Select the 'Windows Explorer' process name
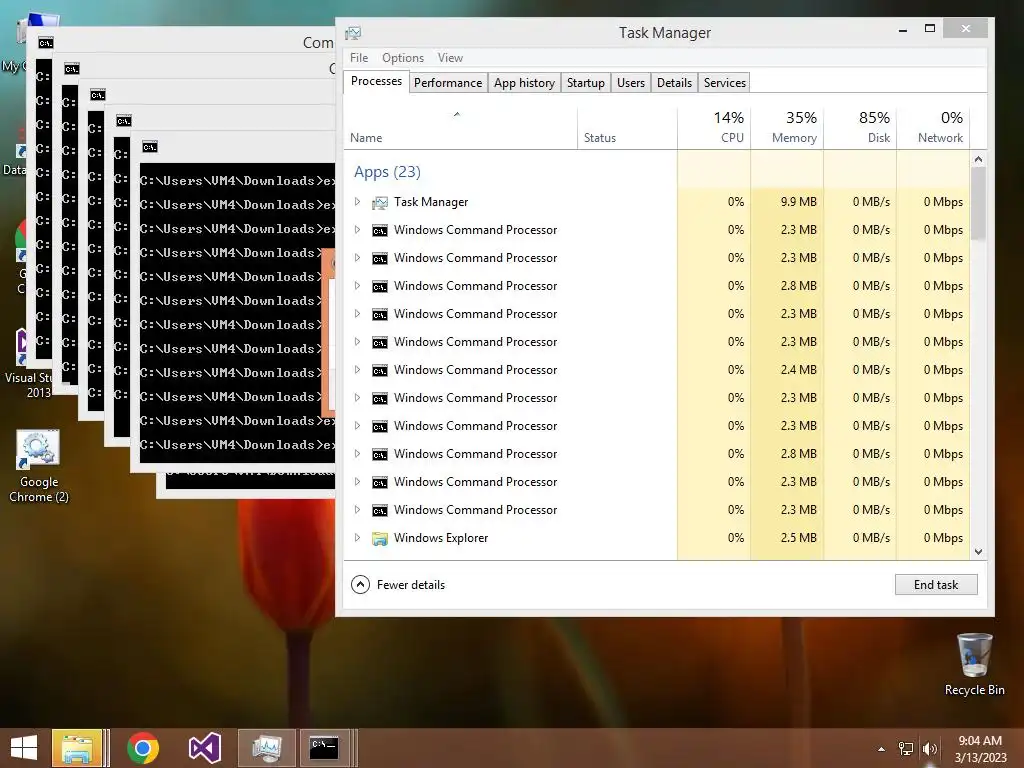The width and height of the screenshot is (1024, 768). point(441,537)
